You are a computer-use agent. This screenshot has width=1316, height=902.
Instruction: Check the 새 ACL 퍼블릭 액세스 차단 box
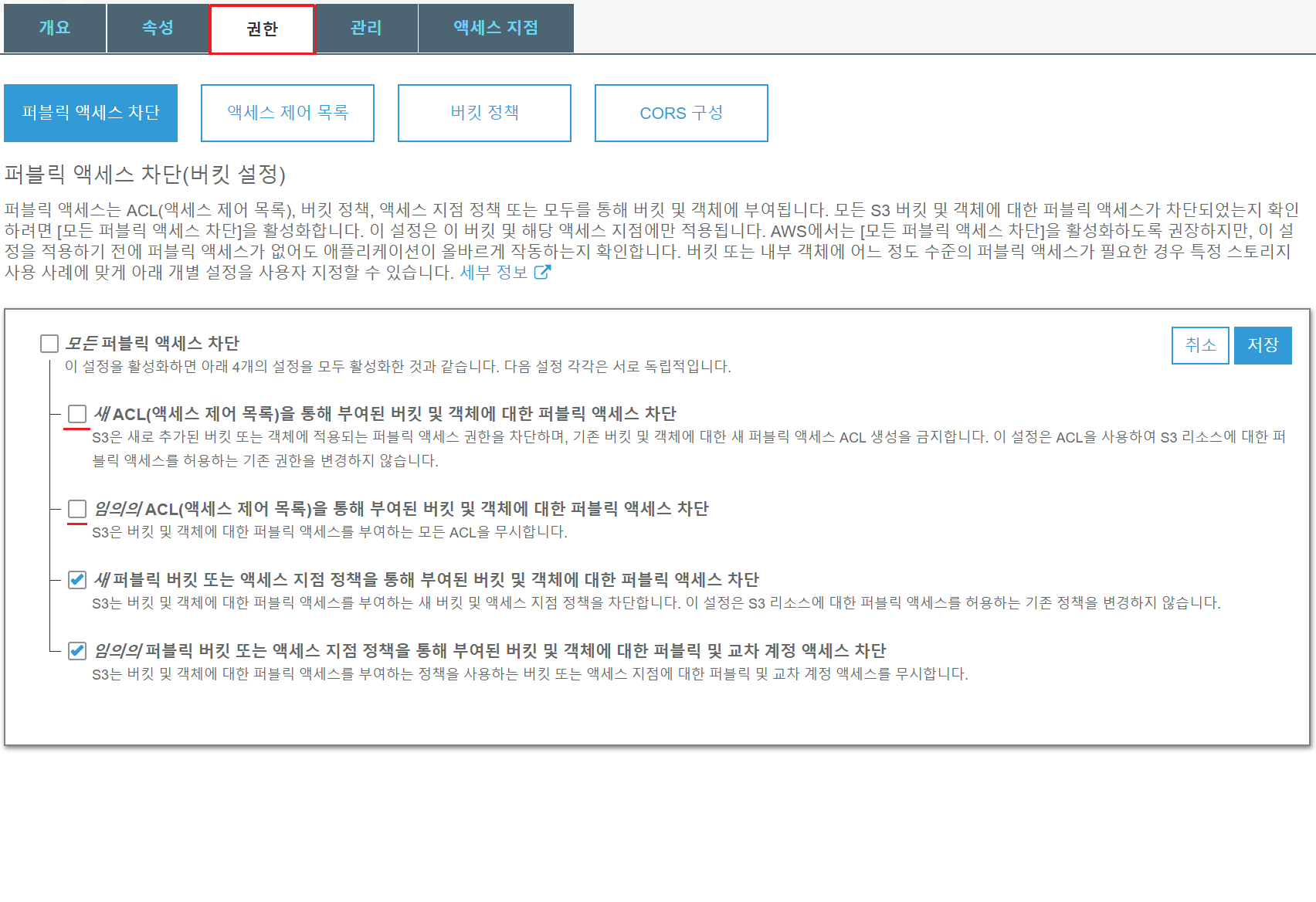click(x=77, y=414)
